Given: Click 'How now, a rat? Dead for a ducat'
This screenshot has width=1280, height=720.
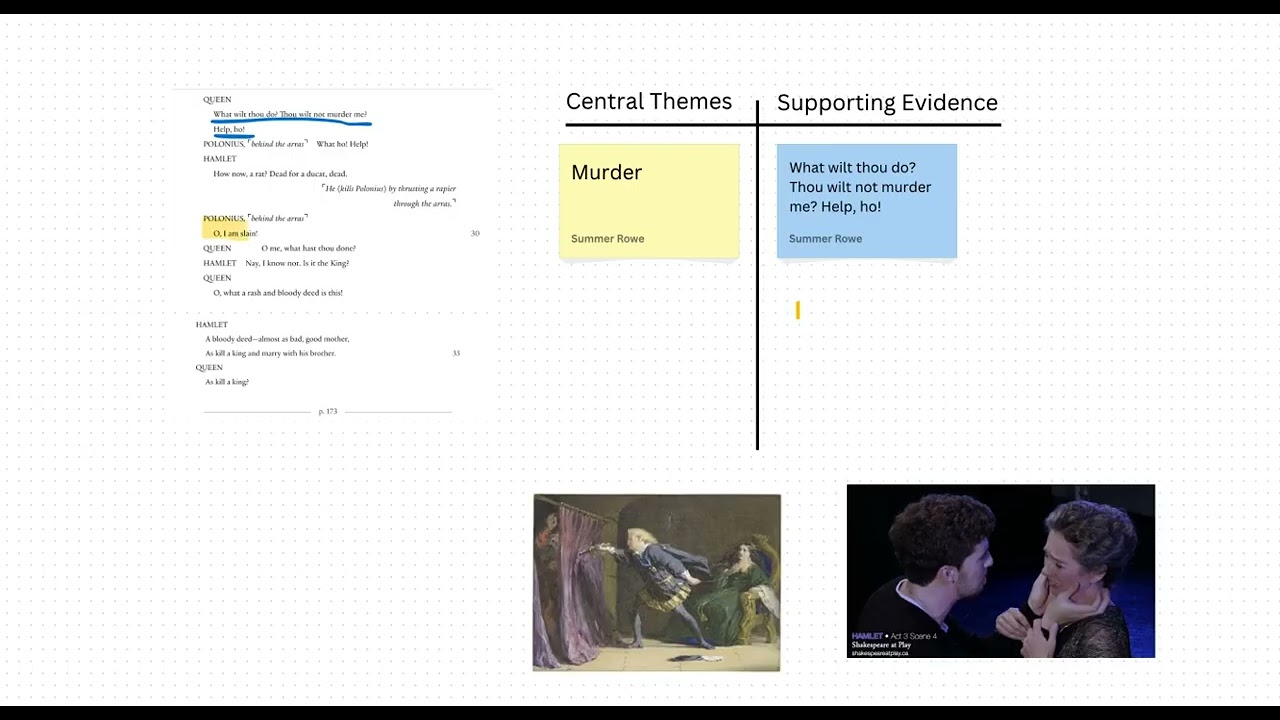Looking at the screenshot, I should 280,174.
